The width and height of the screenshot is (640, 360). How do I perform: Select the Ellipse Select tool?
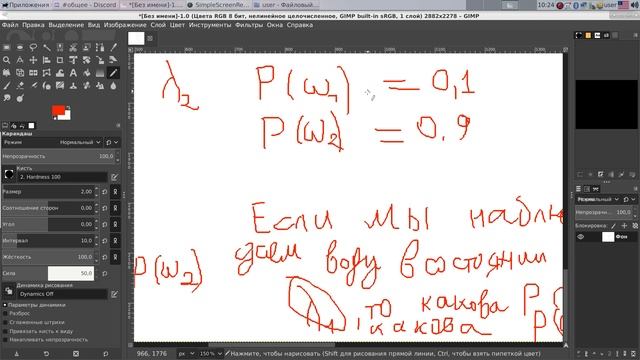coord(20,47)
